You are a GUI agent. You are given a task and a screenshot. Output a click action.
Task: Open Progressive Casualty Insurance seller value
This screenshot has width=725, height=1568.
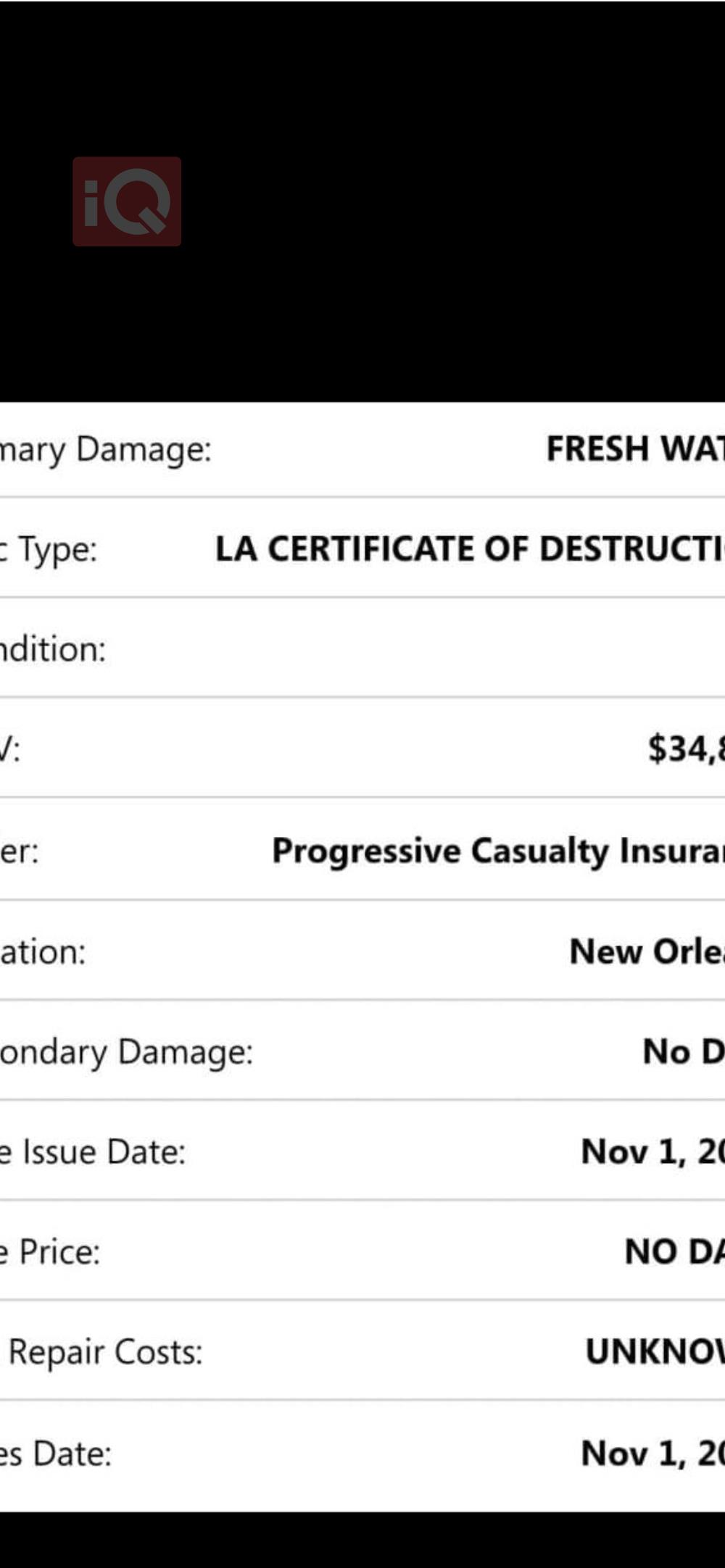click(x=498, y=851)
